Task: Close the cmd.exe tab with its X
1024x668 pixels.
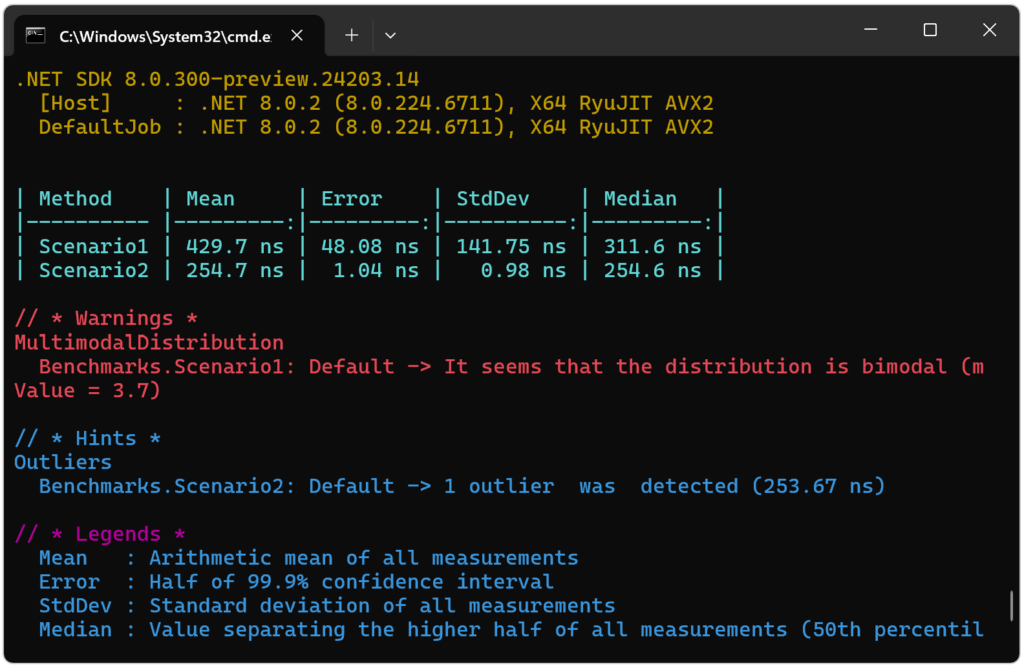Action: [296, 35]
